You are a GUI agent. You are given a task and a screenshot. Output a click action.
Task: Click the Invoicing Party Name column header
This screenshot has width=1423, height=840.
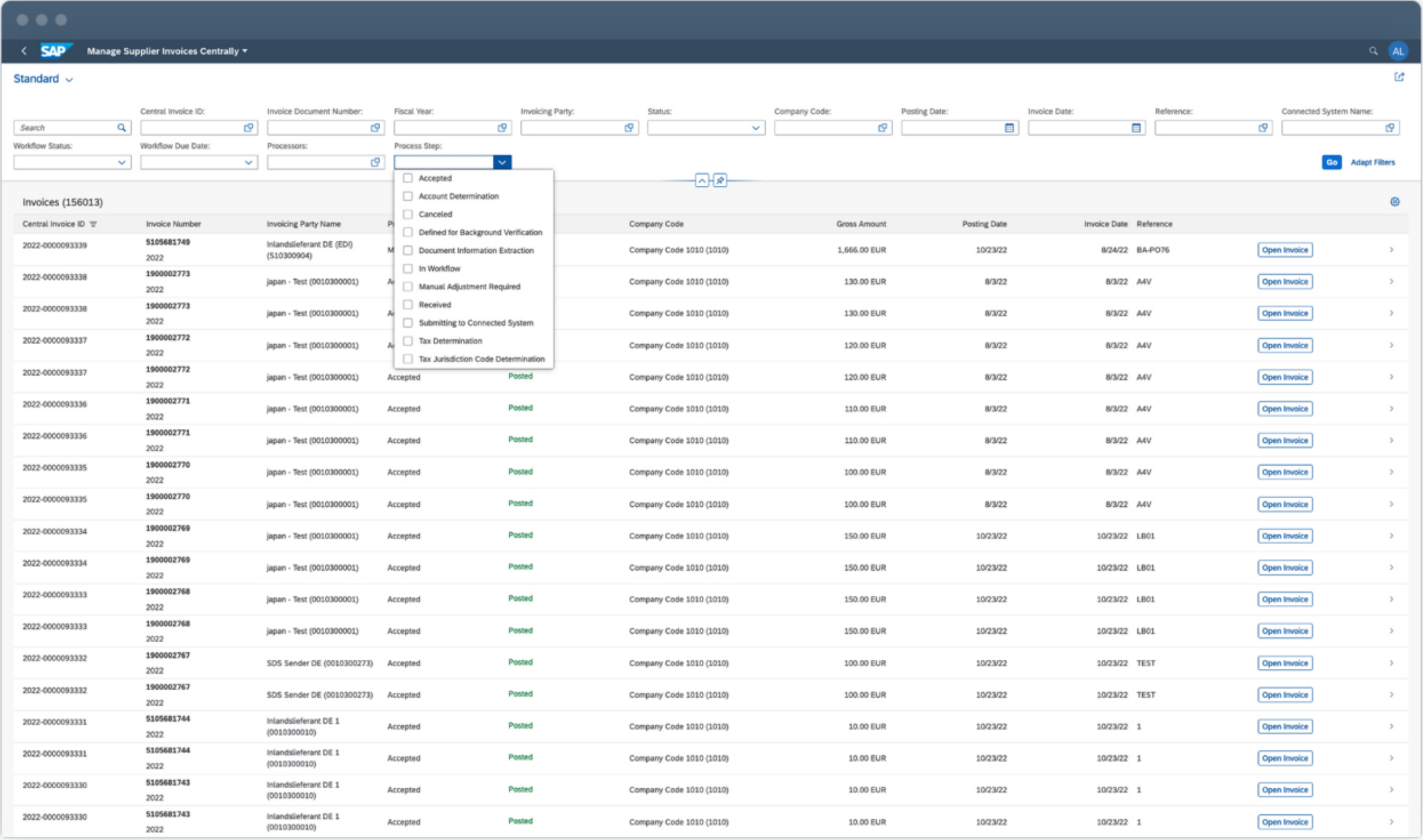click(303, 224)
